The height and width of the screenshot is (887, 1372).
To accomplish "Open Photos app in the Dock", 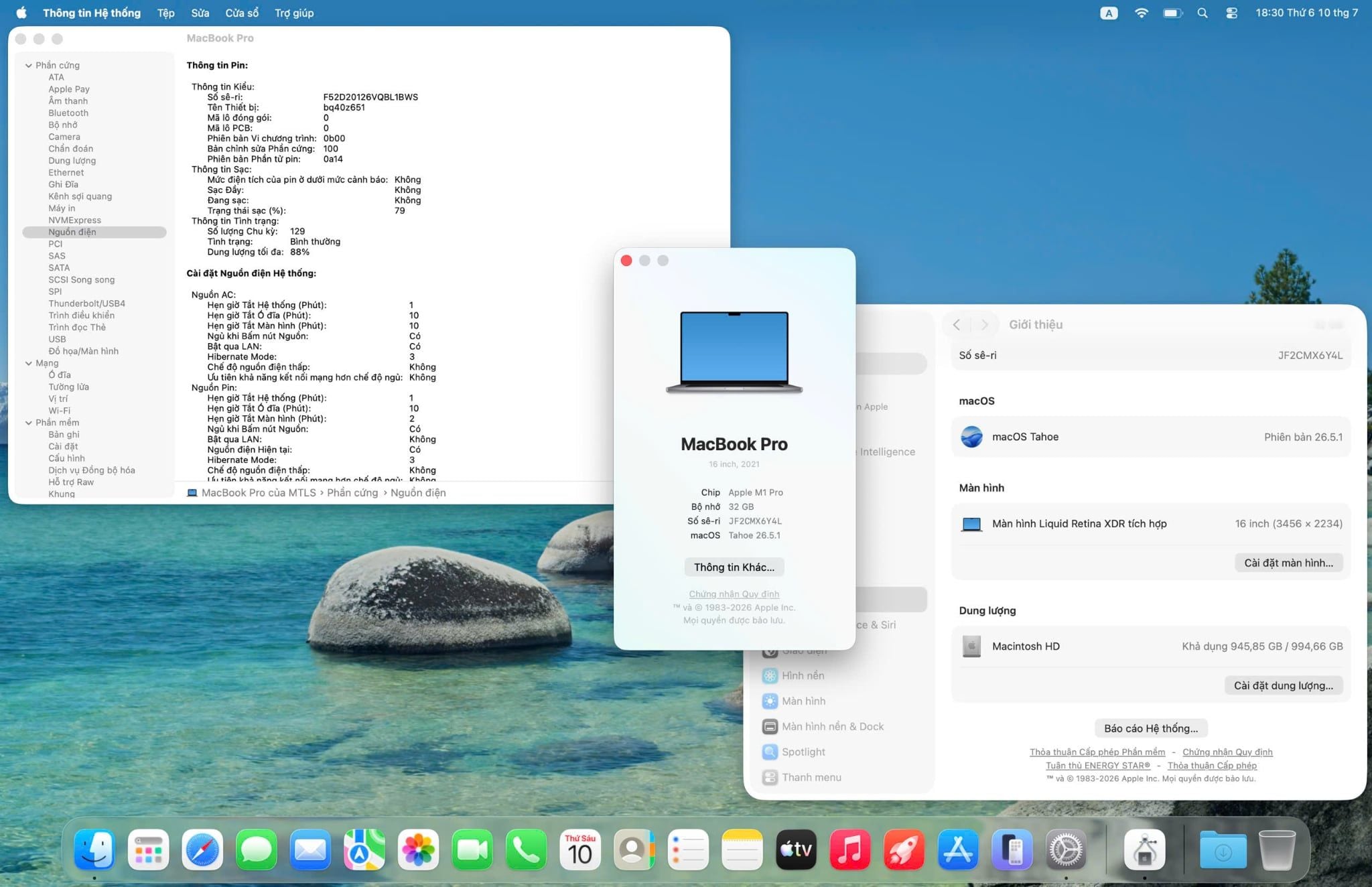I will pos(418,849).
